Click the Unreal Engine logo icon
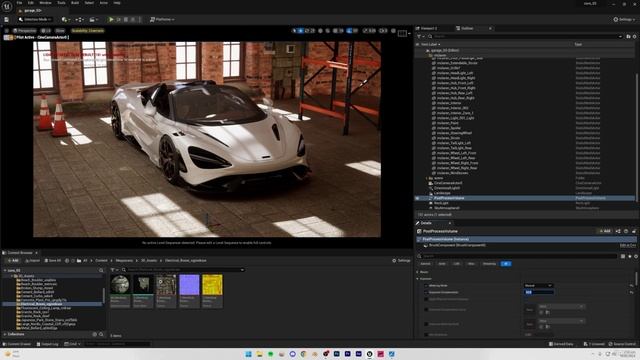 (x=7, y=6)
